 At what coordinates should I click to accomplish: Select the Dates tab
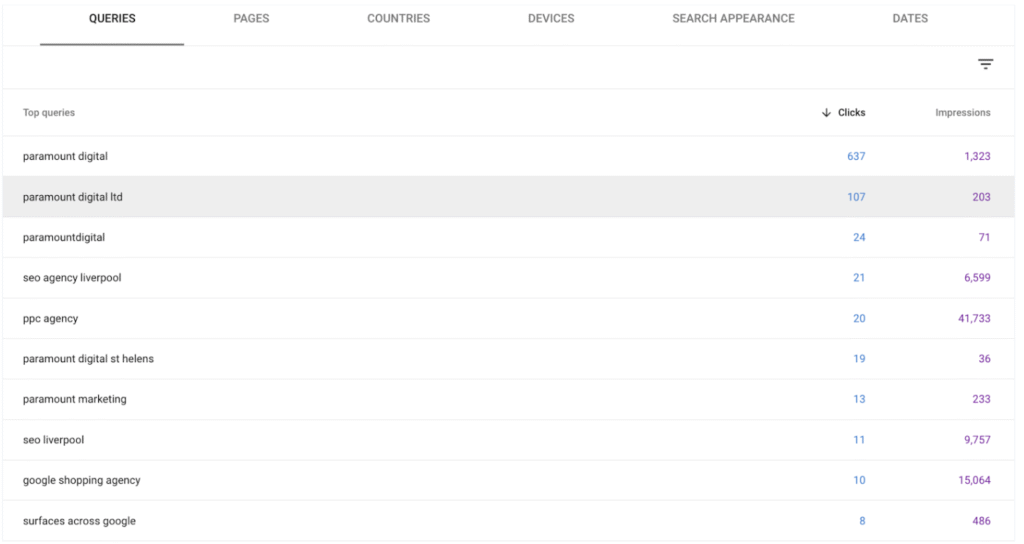(910, 18)
